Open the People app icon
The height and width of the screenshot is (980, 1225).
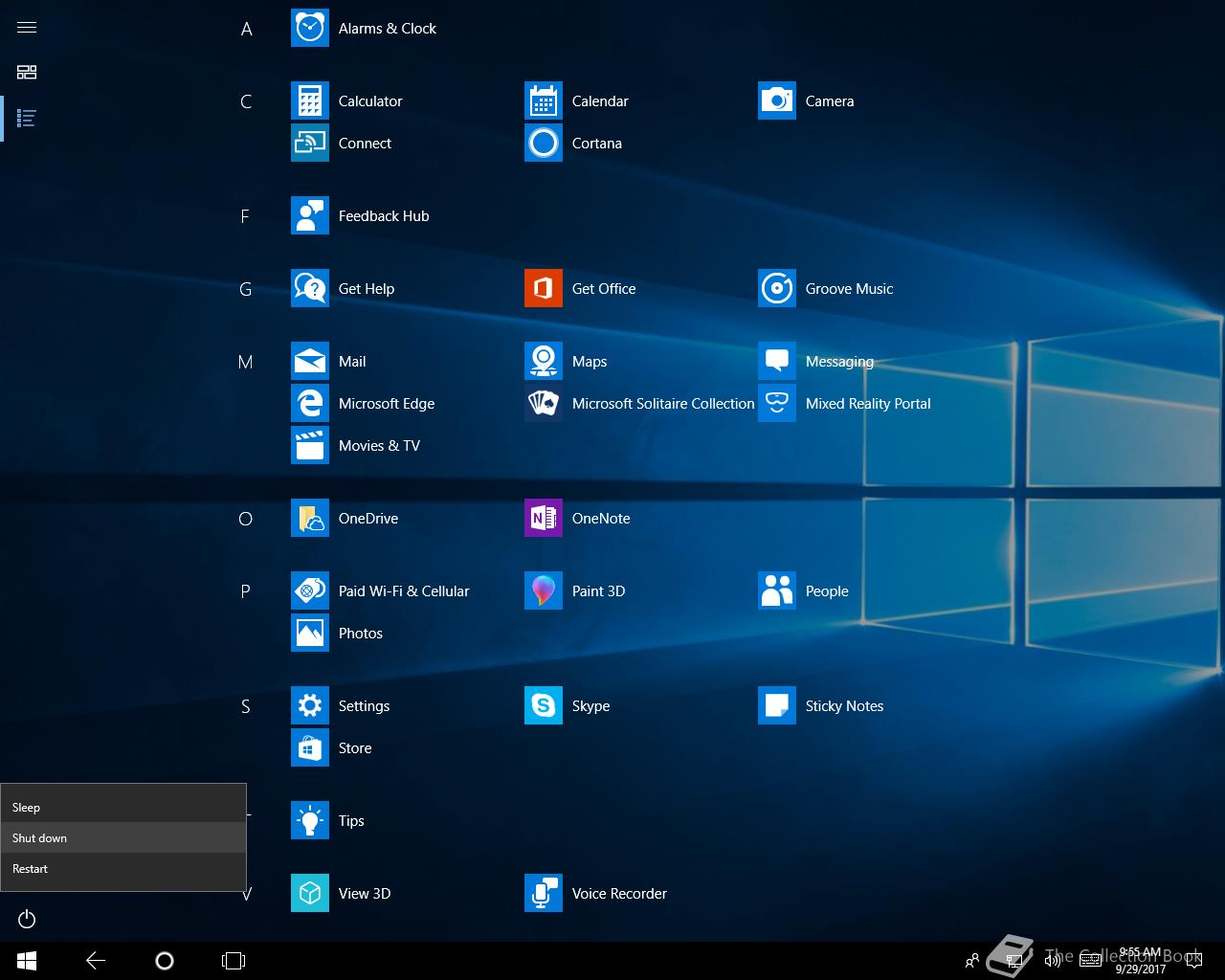(x=777, y=590)
